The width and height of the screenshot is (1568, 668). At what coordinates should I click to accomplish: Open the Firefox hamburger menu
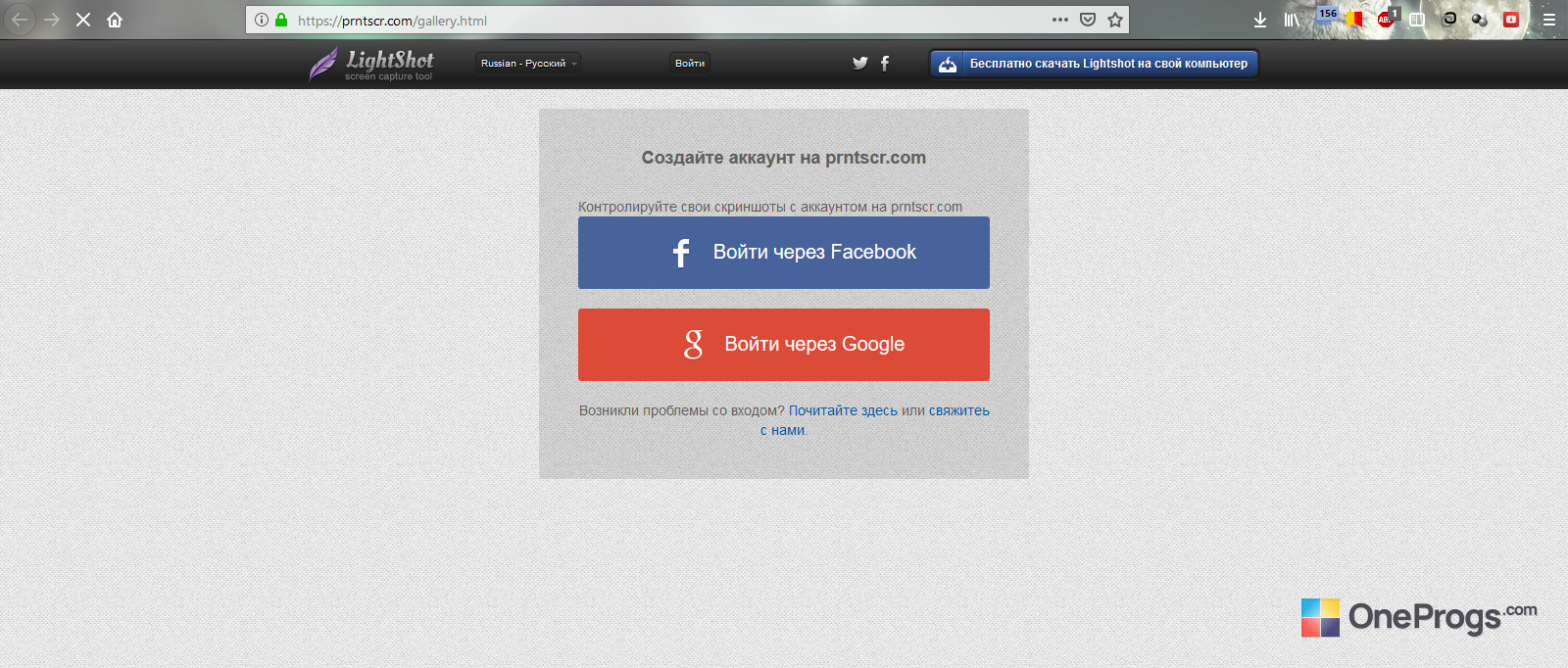(x=1549, y=20)
